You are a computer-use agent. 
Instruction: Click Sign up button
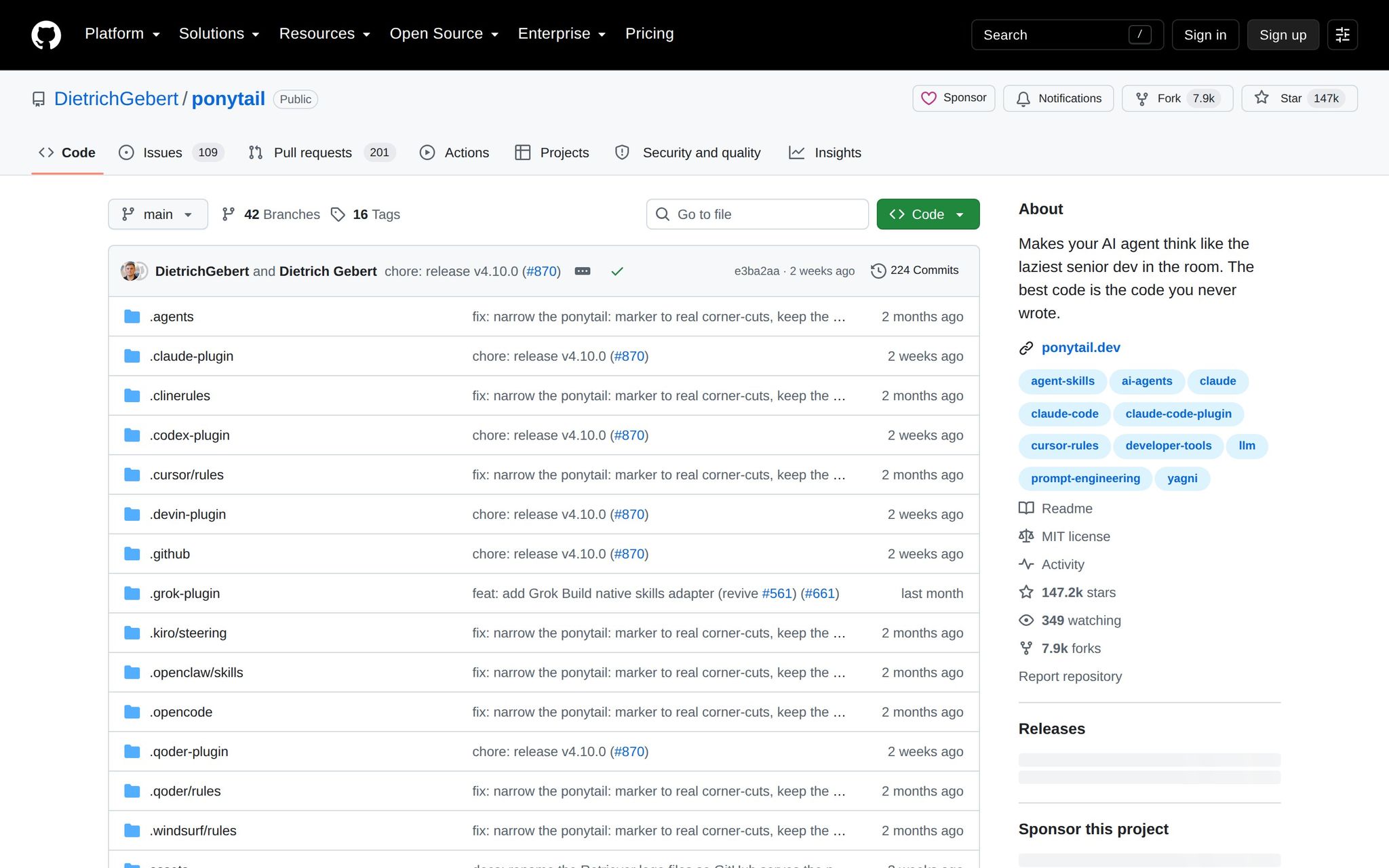click(x=1283, y=35)
